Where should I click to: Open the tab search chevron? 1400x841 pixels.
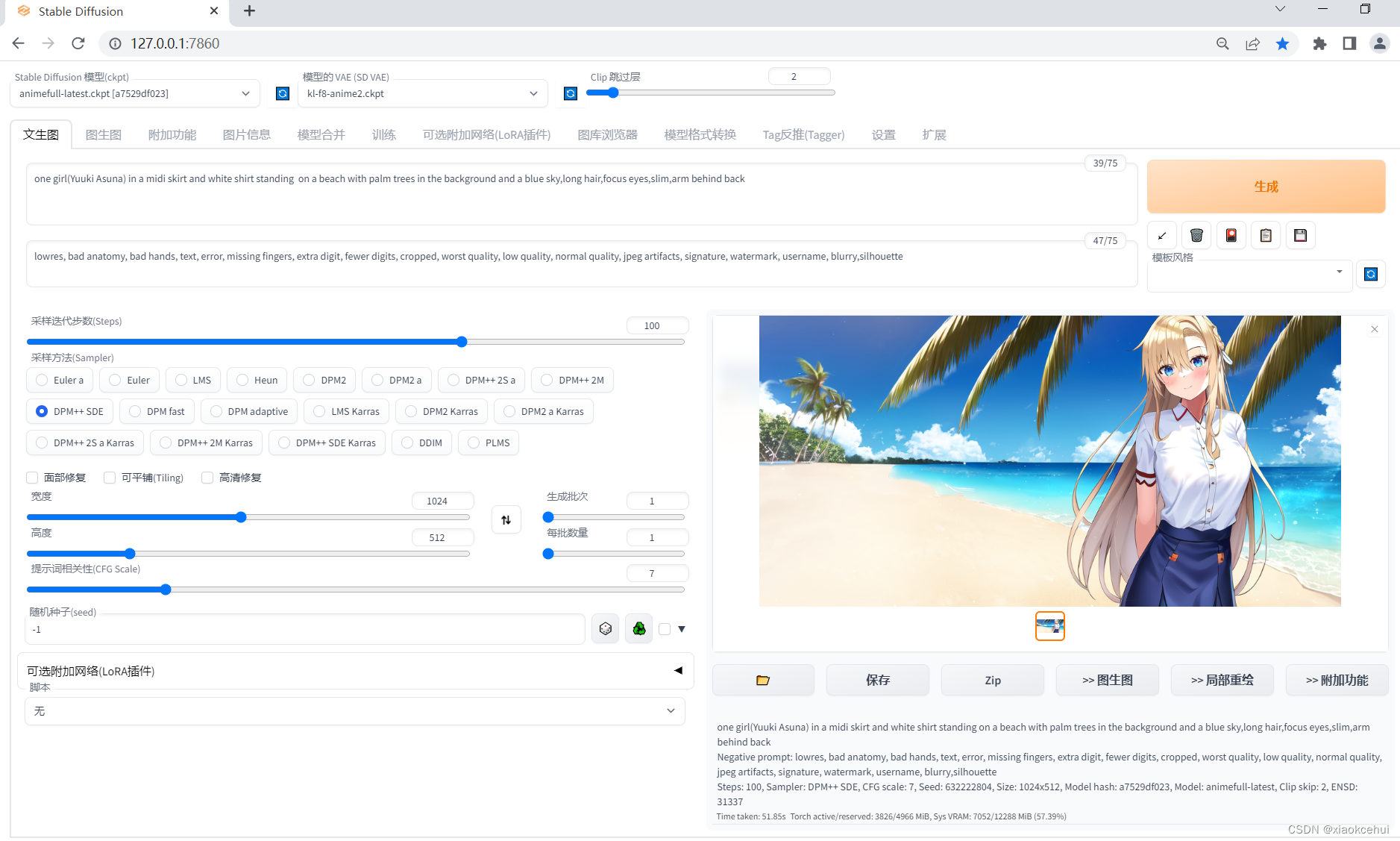(x=1280, y=9)
